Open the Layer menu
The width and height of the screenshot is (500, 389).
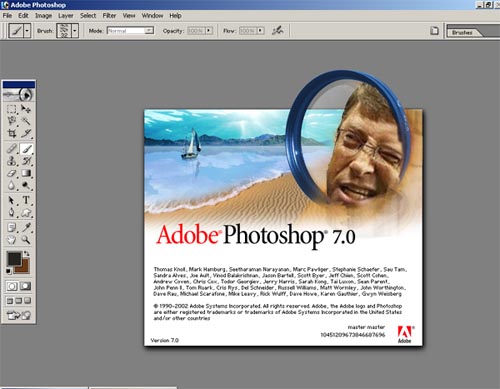coord(66,16)
